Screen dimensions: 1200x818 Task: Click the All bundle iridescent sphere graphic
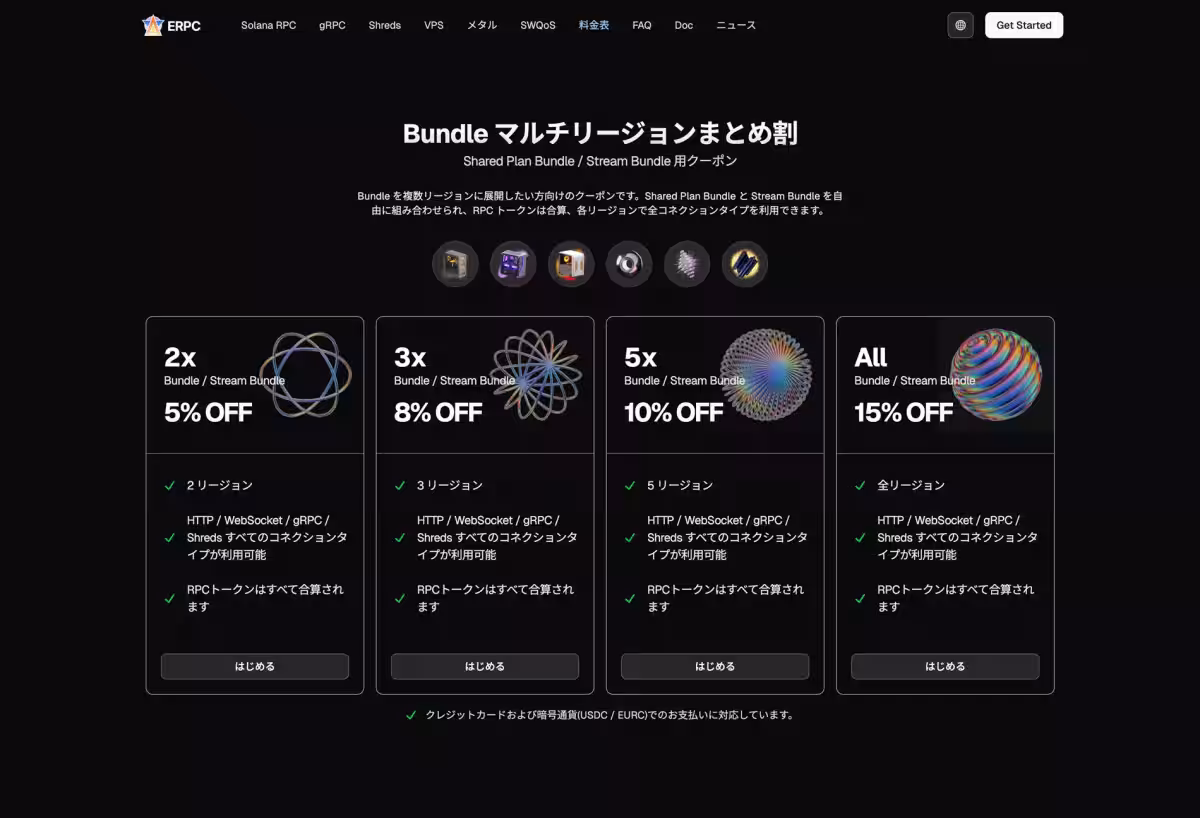pos(995,374)
